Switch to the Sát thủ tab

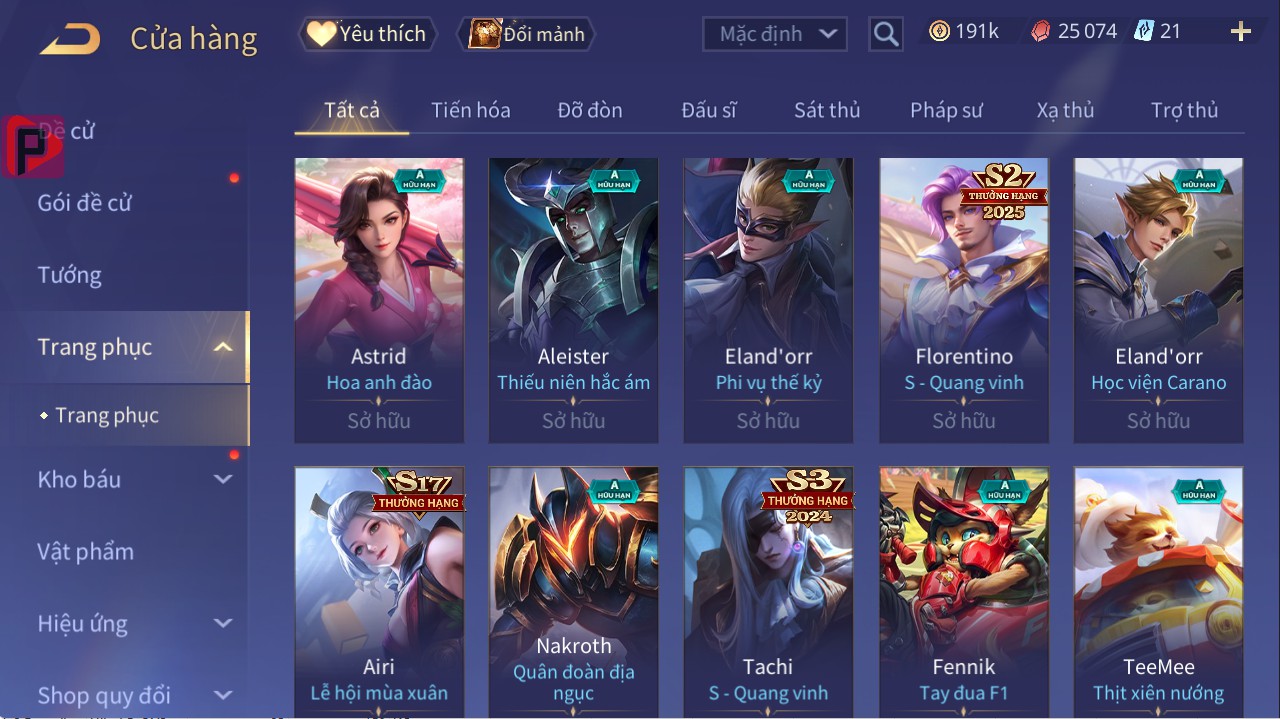pos(827,110)
